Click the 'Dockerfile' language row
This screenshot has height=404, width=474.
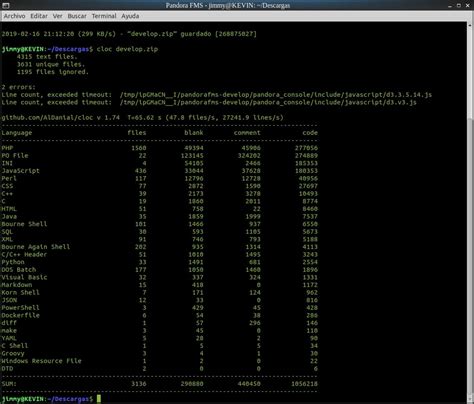[x=159, y=315]
